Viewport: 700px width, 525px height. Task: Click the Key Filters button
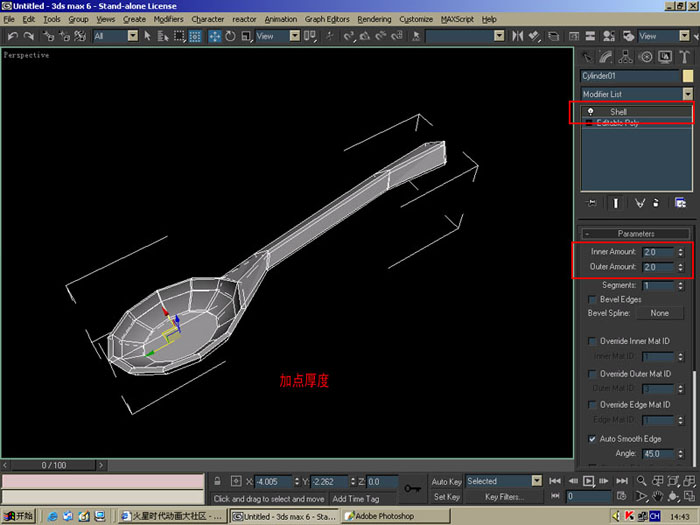504,497
